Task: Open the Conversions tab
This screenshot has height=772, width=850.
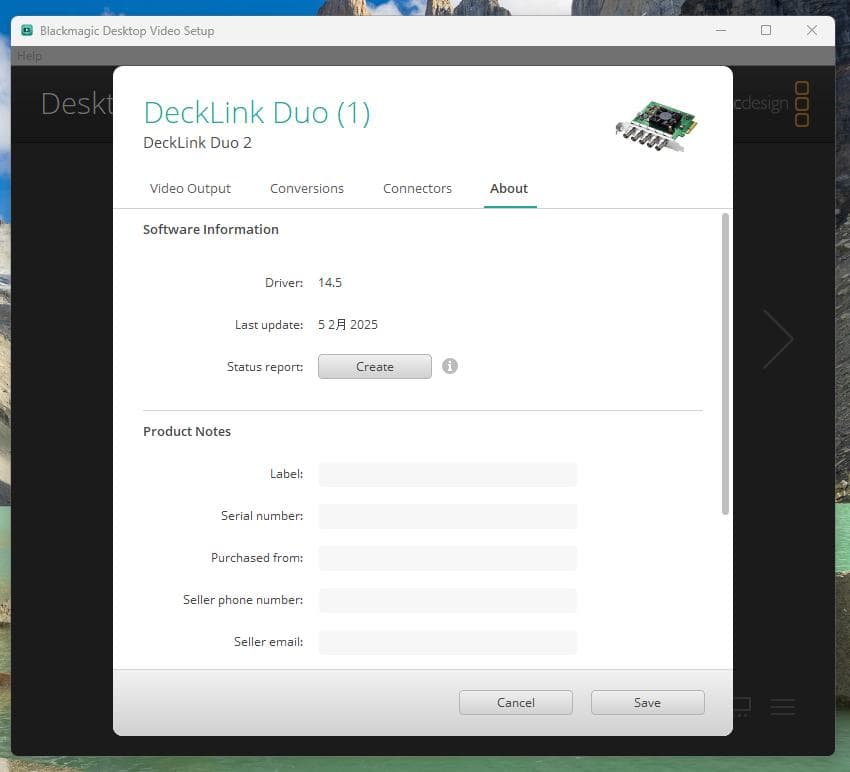Action: 307,189
